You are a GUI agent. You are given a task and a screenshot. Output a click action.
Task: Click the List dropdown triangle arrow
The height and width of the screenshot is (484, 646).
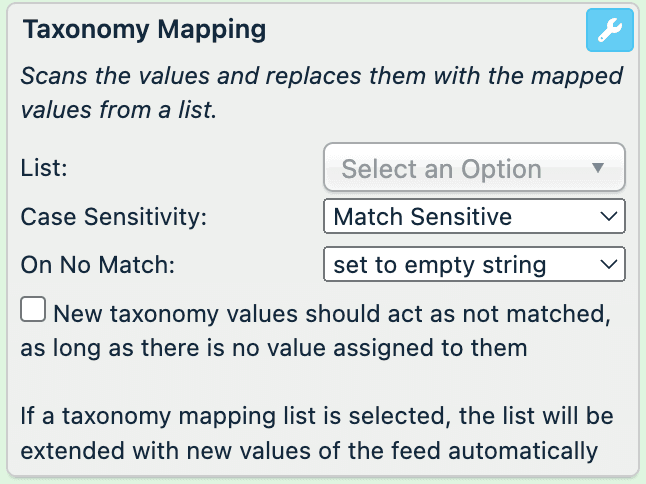pyautogui.click(x=599, y=168)
